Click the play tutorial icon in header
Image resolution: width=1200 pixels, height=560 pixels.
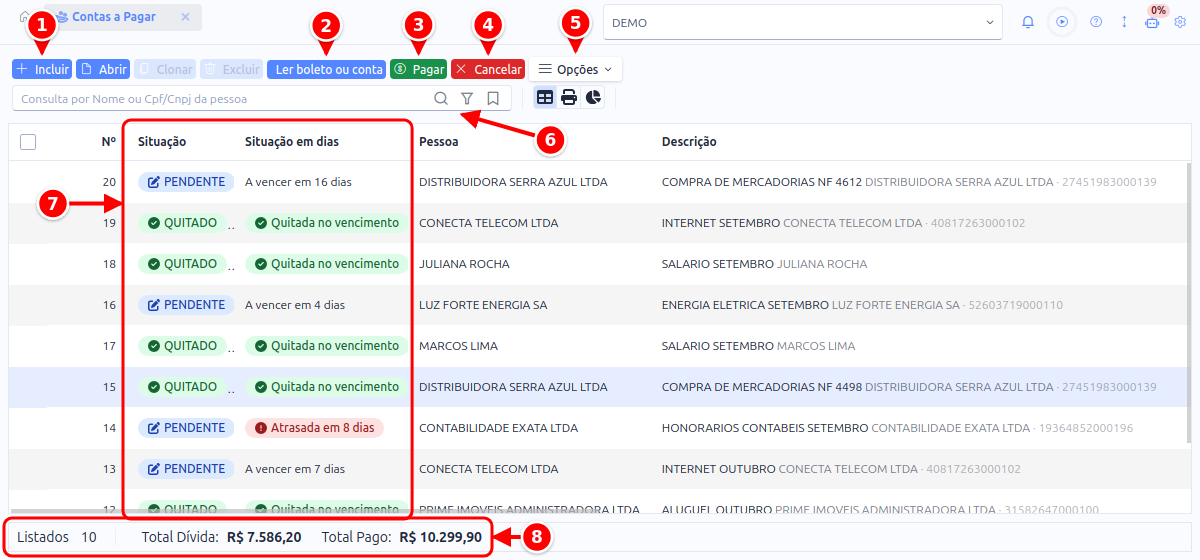pos(1062,22)
